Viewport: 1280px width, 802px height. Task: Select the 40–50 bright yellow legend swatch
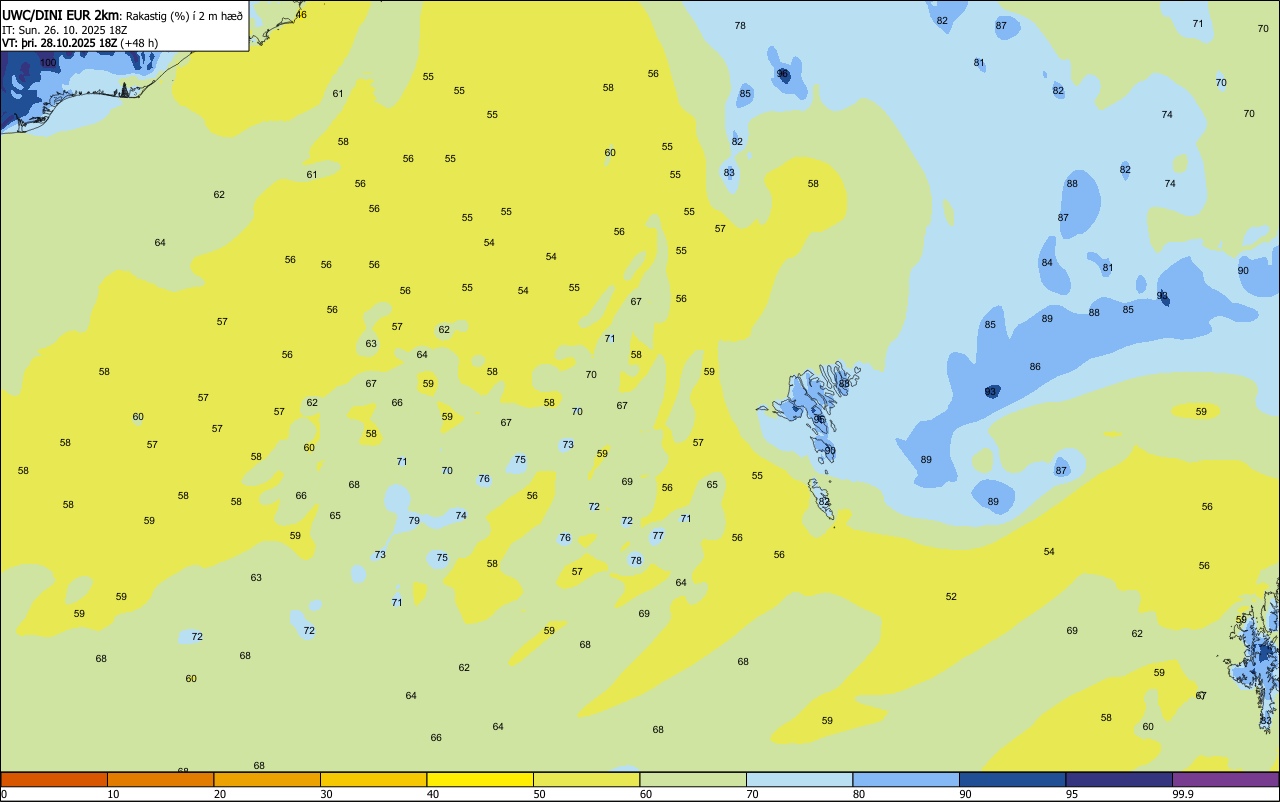click(x=480, y=779)
